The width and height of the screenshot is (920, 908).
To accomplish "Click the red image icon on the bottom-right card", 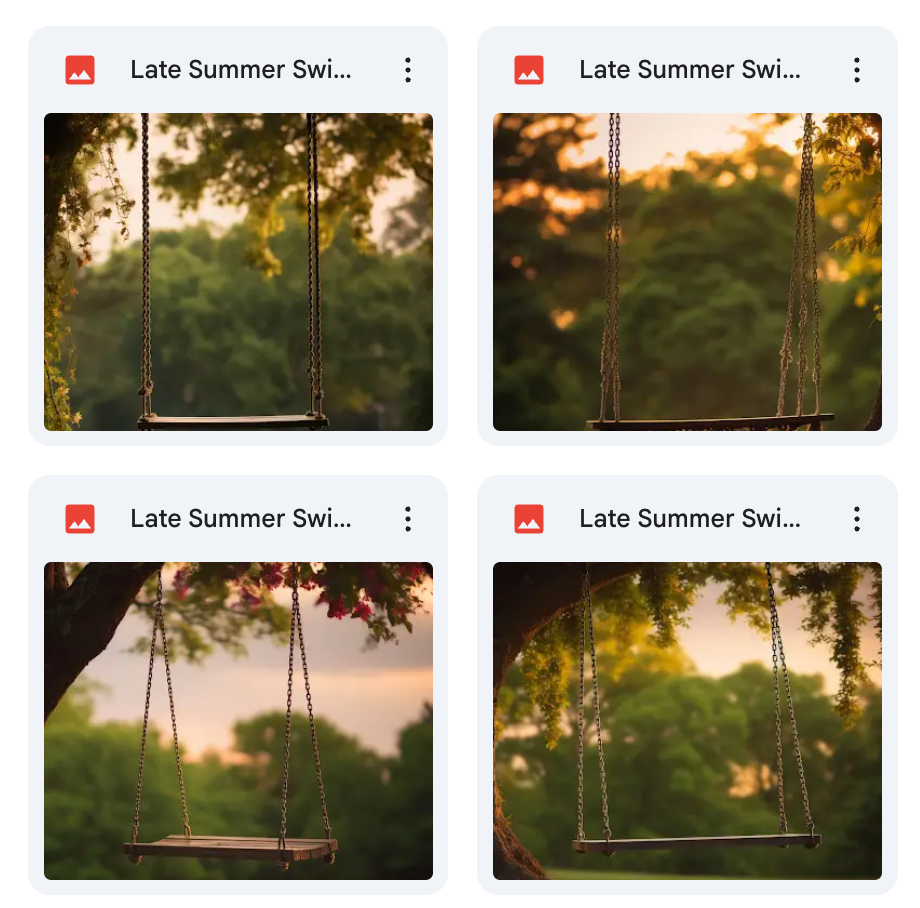I will 529,519.
